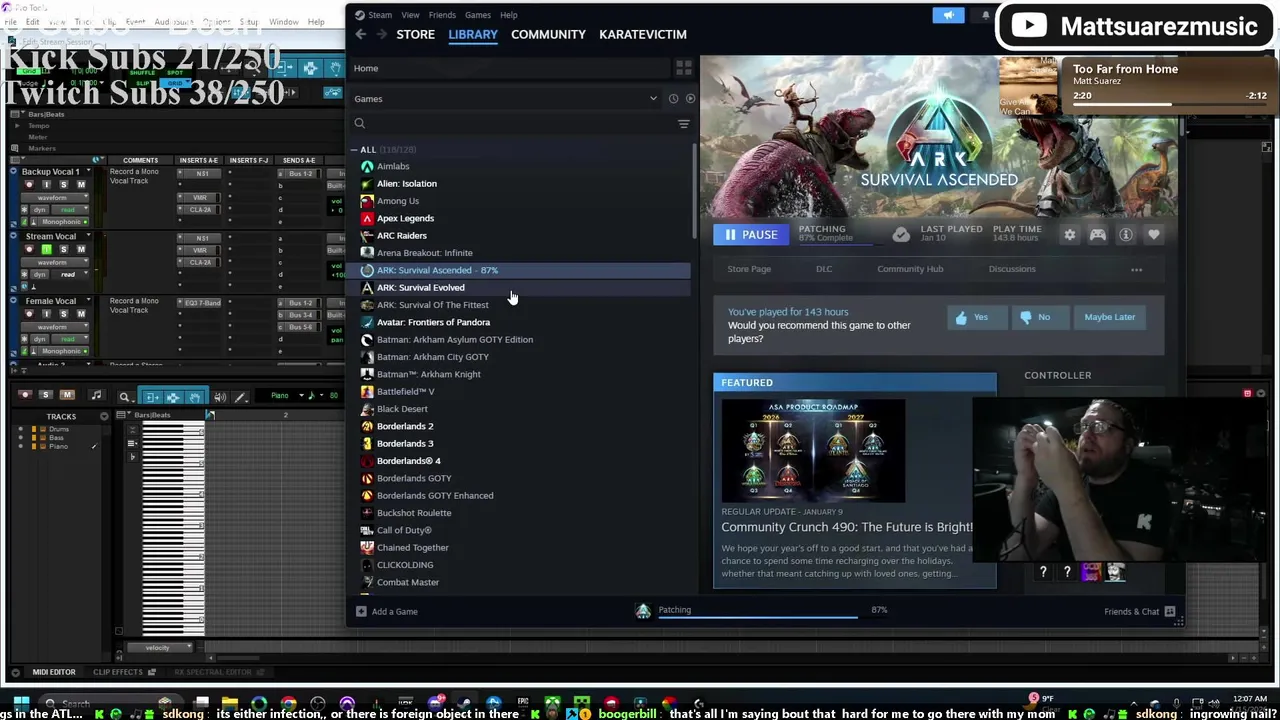Open Windows Start menu
1280x720 pixels.
coord(21,702)
